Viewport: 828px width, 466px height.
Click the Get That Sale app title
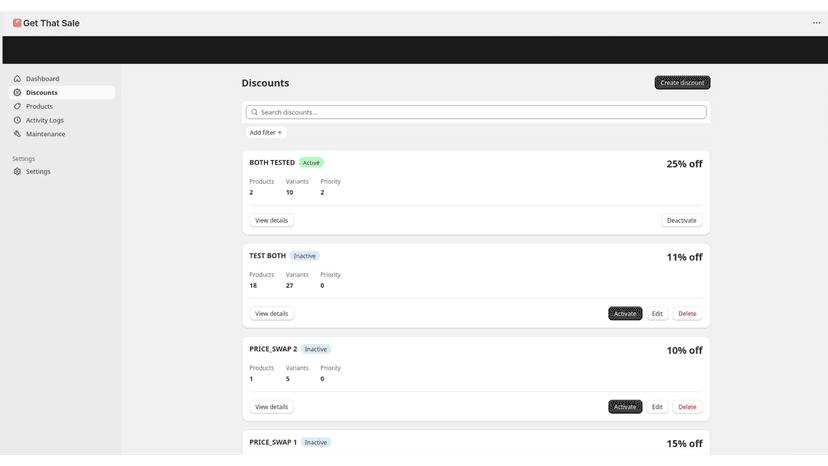51,23
